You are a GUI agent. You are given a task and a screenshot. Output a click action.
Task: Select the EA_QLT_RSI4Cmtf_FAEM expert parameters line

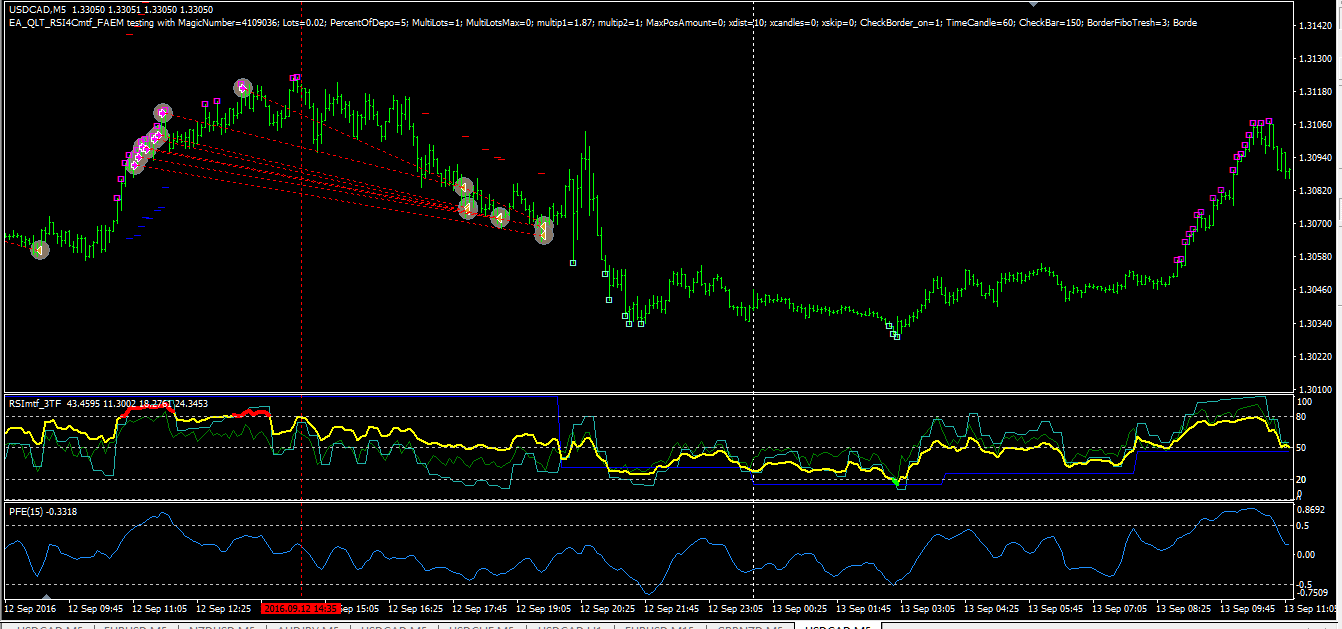(x=602, y=22)
